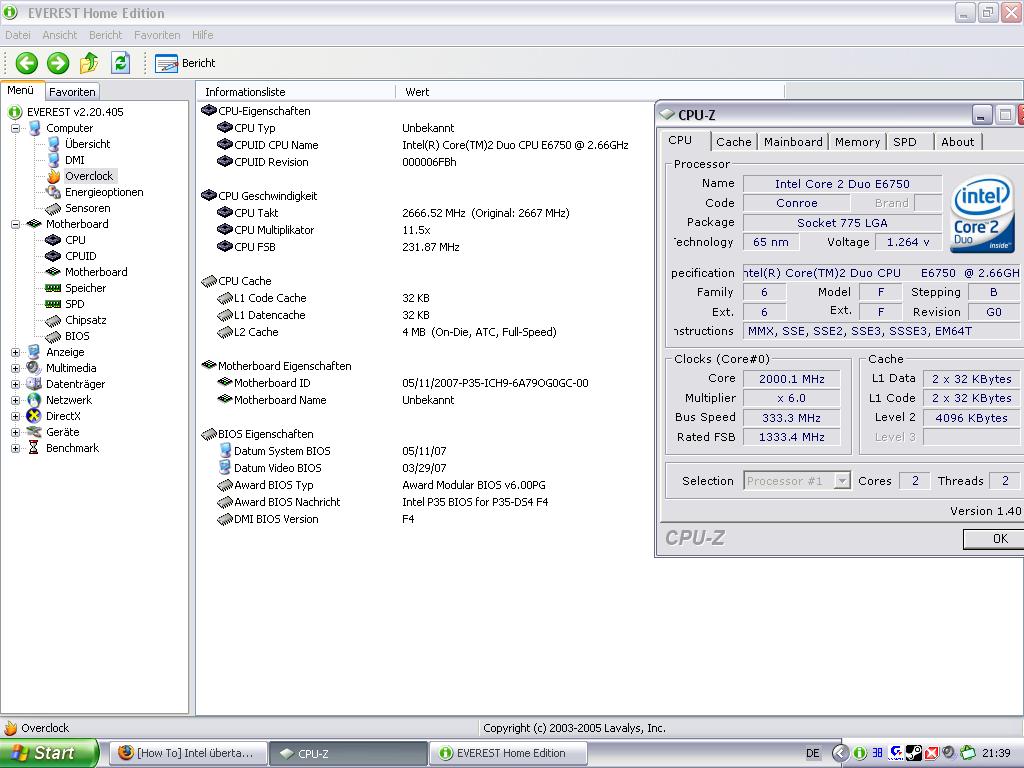Viewport: 1024px width, 768px height.
Task: Open the Datei menu
Action: point(18,35)
